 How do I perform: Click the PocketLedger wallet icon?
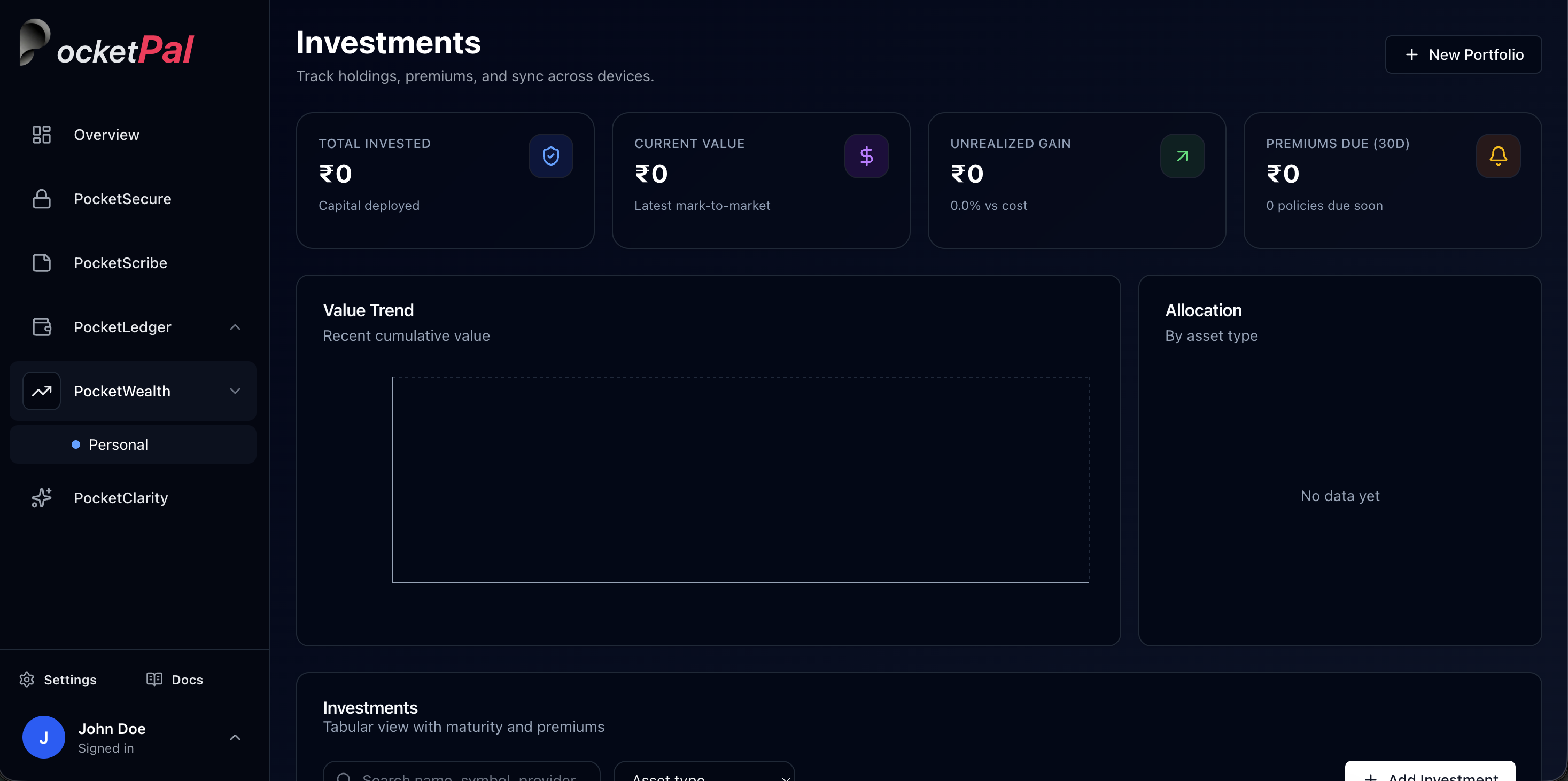click(41, 326)
